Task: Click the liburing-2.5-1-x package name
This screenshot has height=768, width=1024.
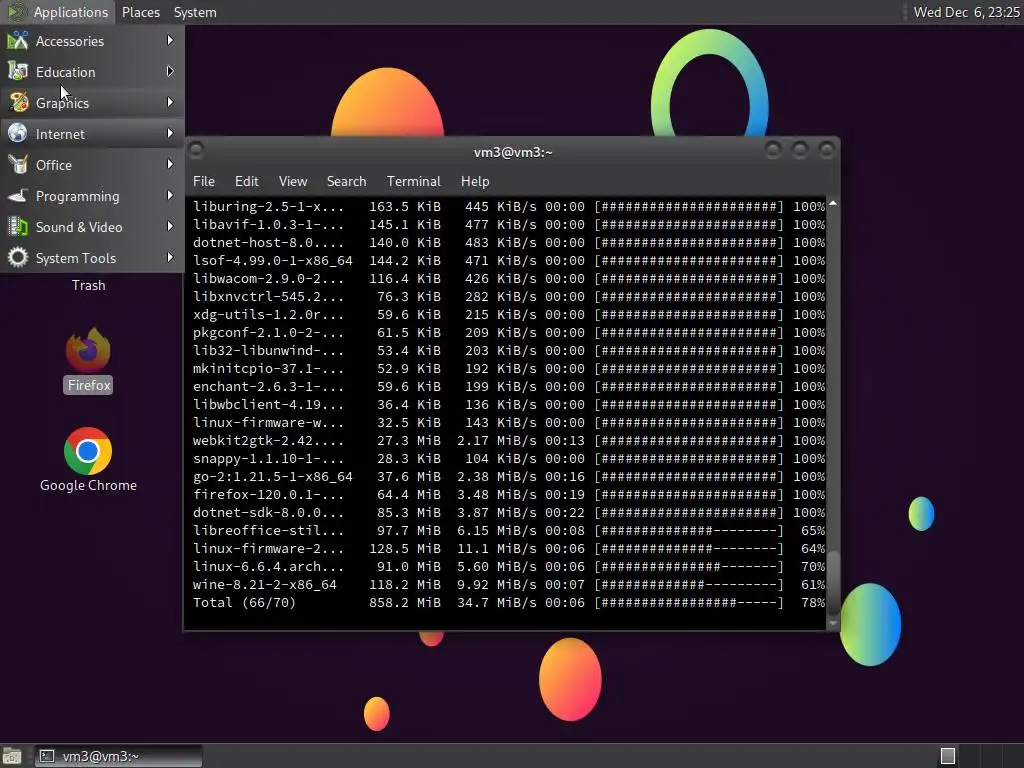Action: pyautogui.click(x=268, y=206)
